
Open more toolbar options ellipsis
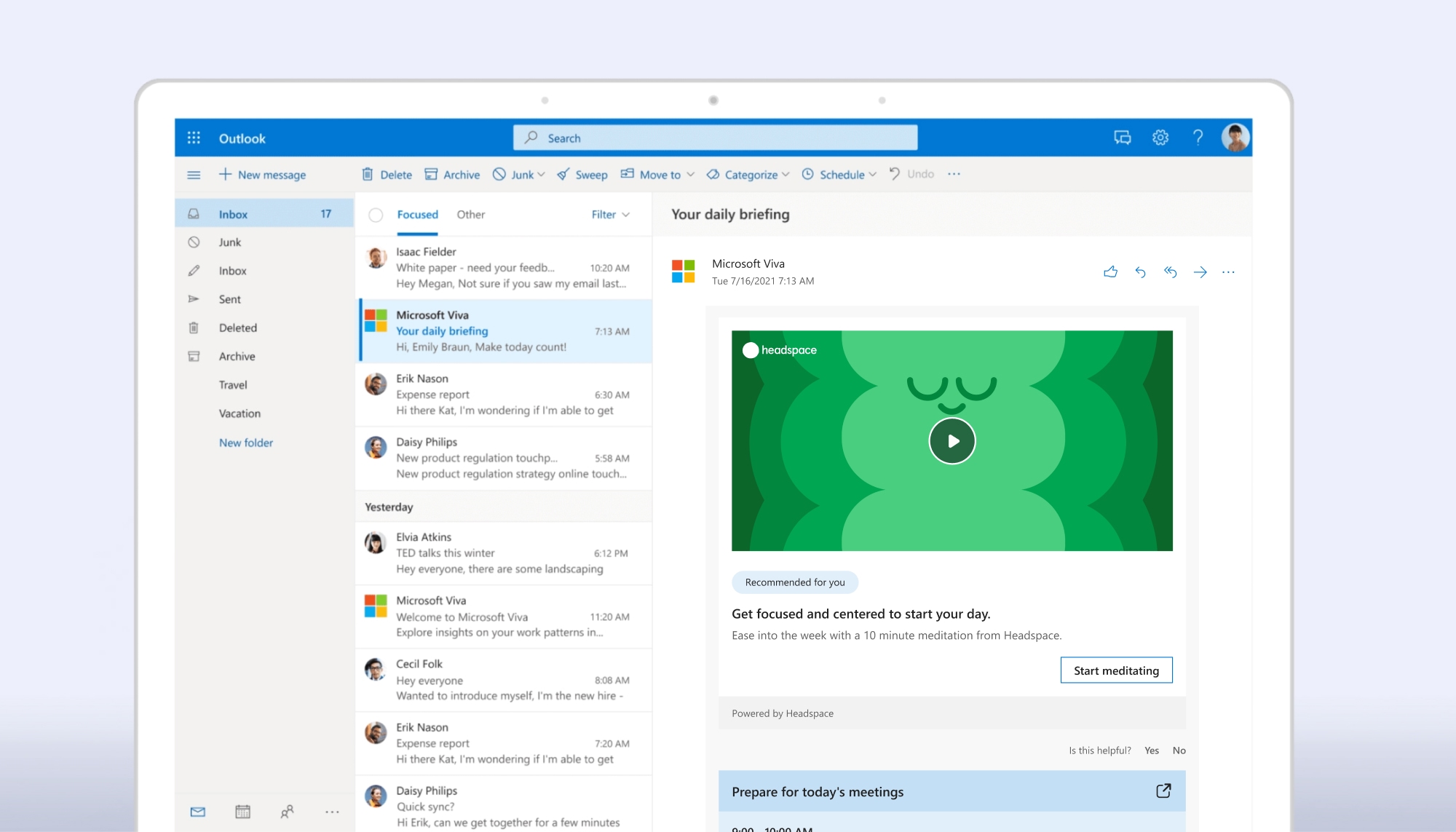click(954, 174)
